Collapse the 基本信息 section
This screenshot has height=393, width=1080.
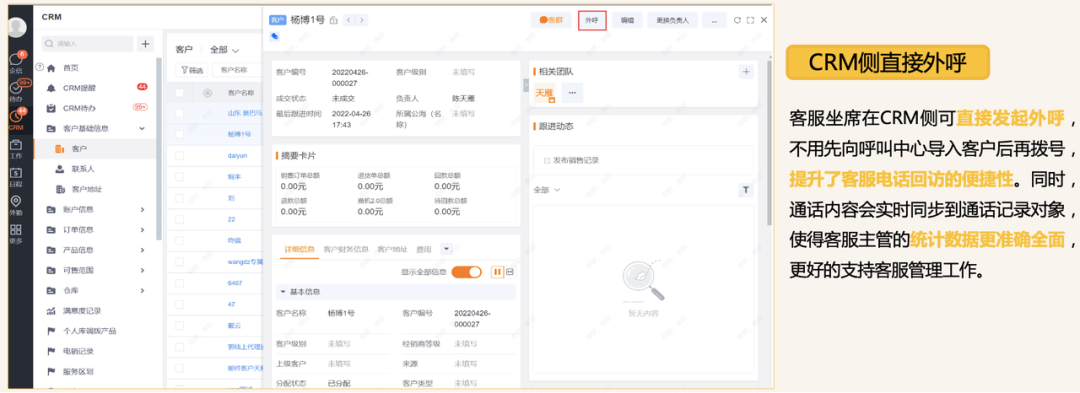(x=282, y=292)
